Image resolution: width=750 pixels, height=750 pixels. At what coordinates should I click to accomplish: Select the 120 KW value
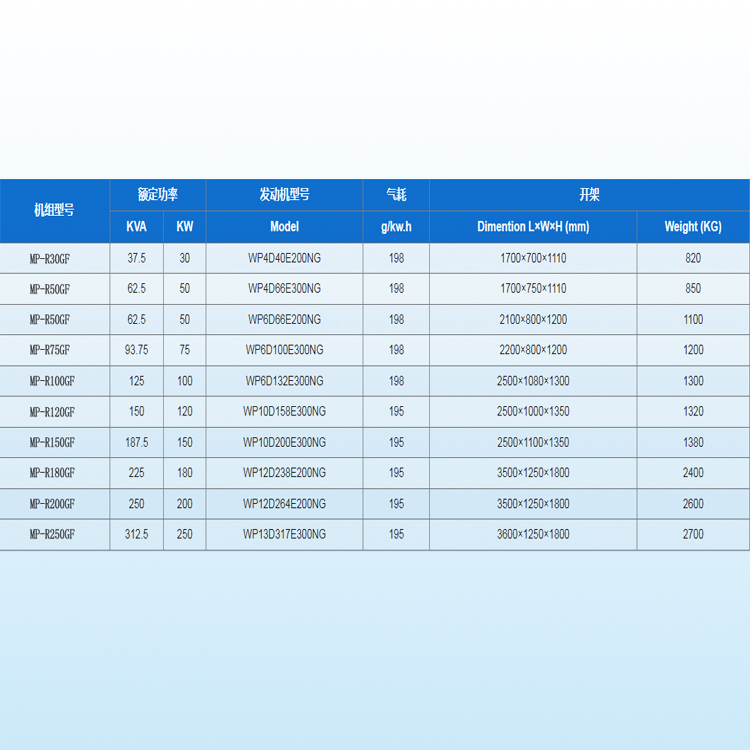tap(185, 411)
